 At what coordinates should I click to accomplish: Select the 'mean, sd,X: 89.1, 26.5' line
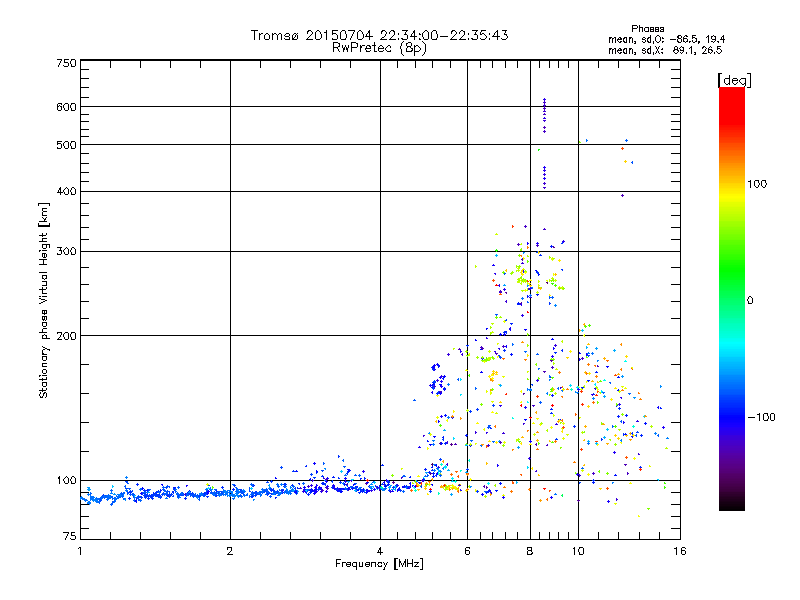[665, 50]
